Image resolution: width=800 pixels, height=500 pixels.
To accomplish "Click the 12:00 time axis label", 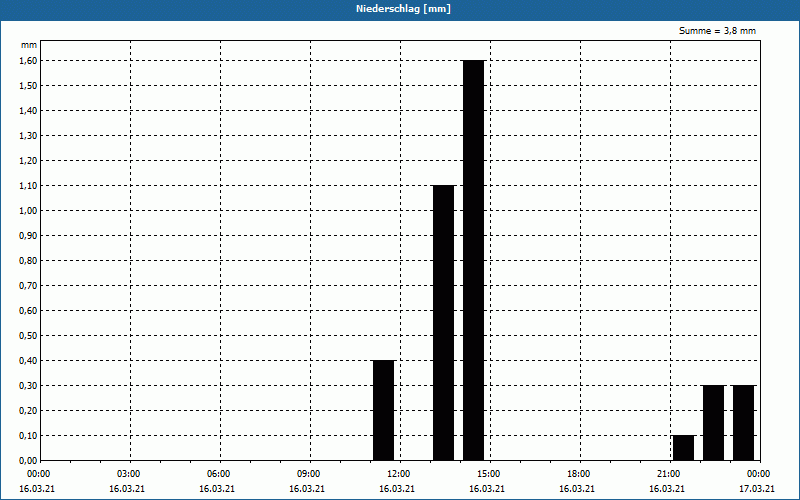I will point(400,474).
